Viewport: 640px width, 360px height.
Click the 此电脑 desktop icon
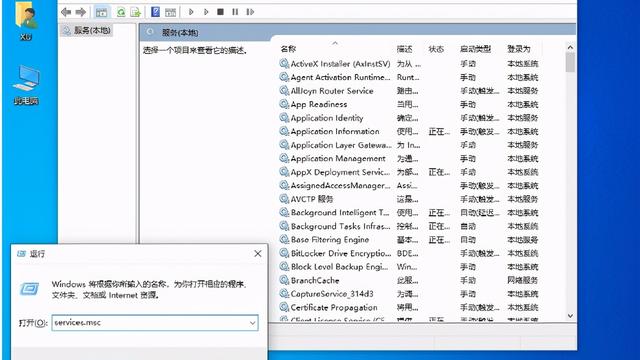click(x=26, y=85)
